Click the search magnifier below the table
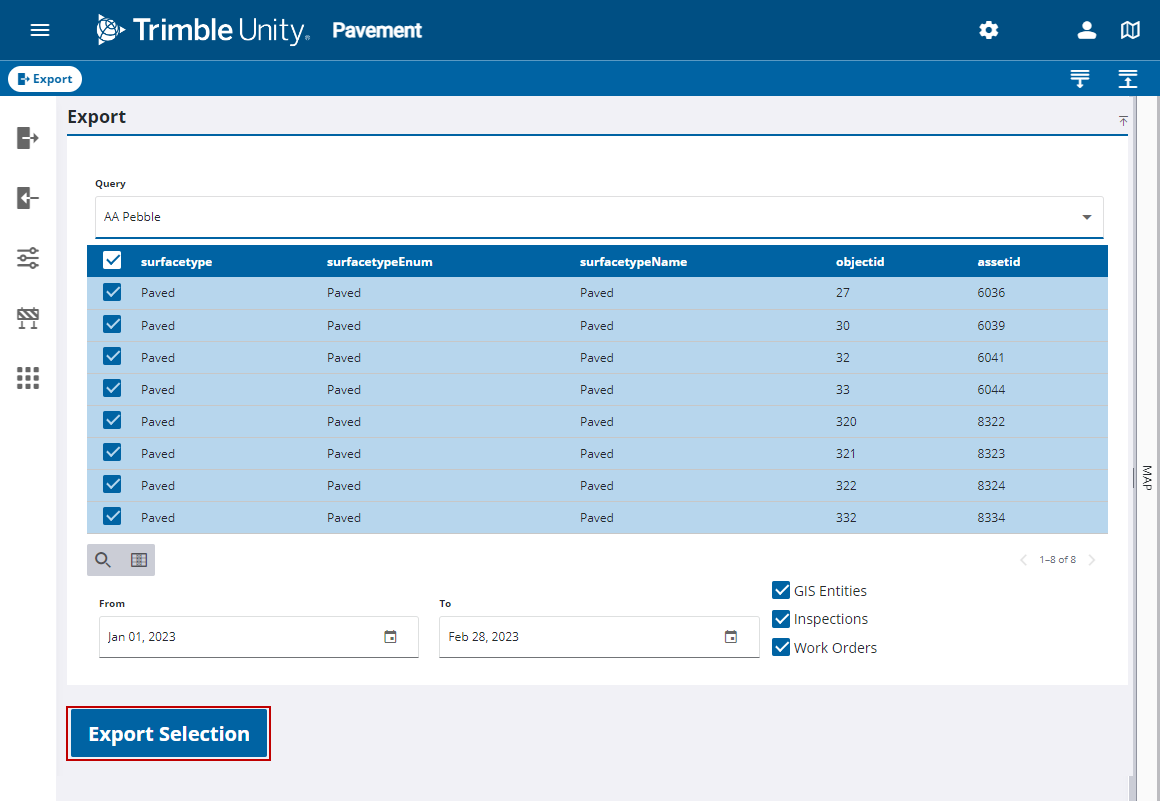Image resolution: width=1160 pixels, height=801 pixels. 104,560
